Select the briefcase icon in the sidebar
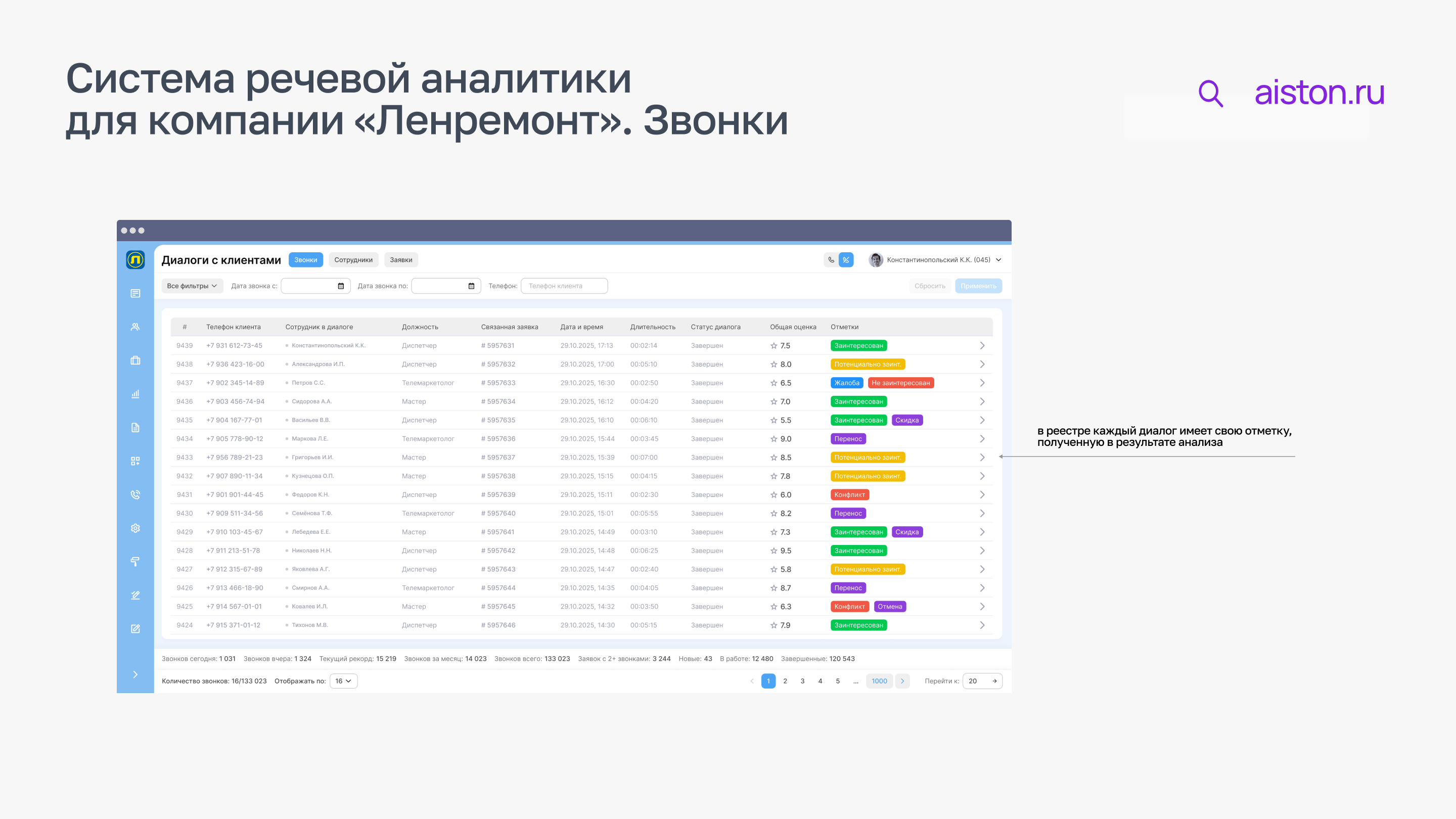 coord(135,360)
